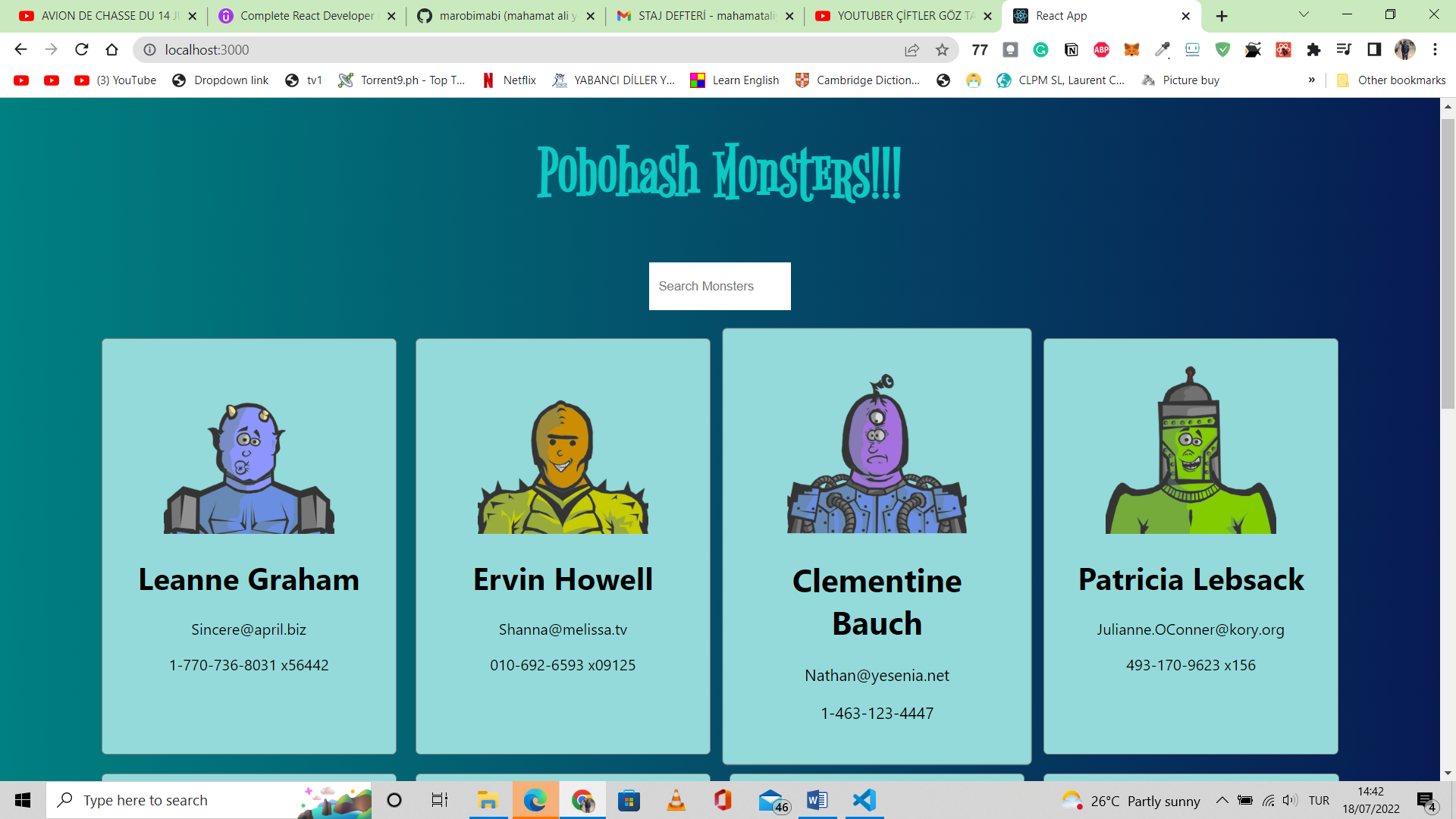Reload the page with the refresh icon

[81, 50]
